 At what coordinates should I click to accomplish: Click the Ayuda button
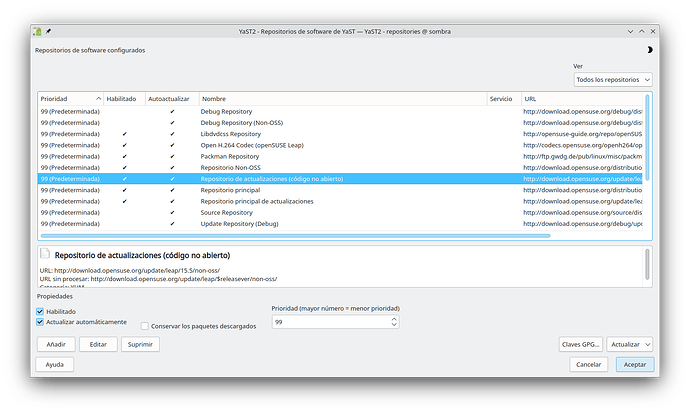coord(55,365)
